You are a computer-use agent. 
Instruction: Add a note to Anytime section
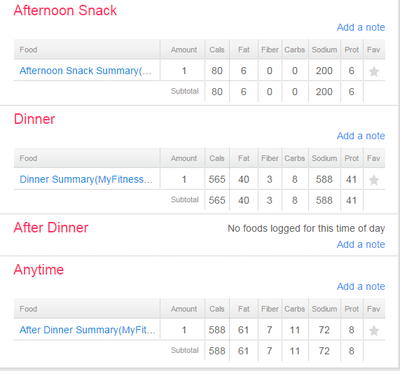[x=361, y=287]
